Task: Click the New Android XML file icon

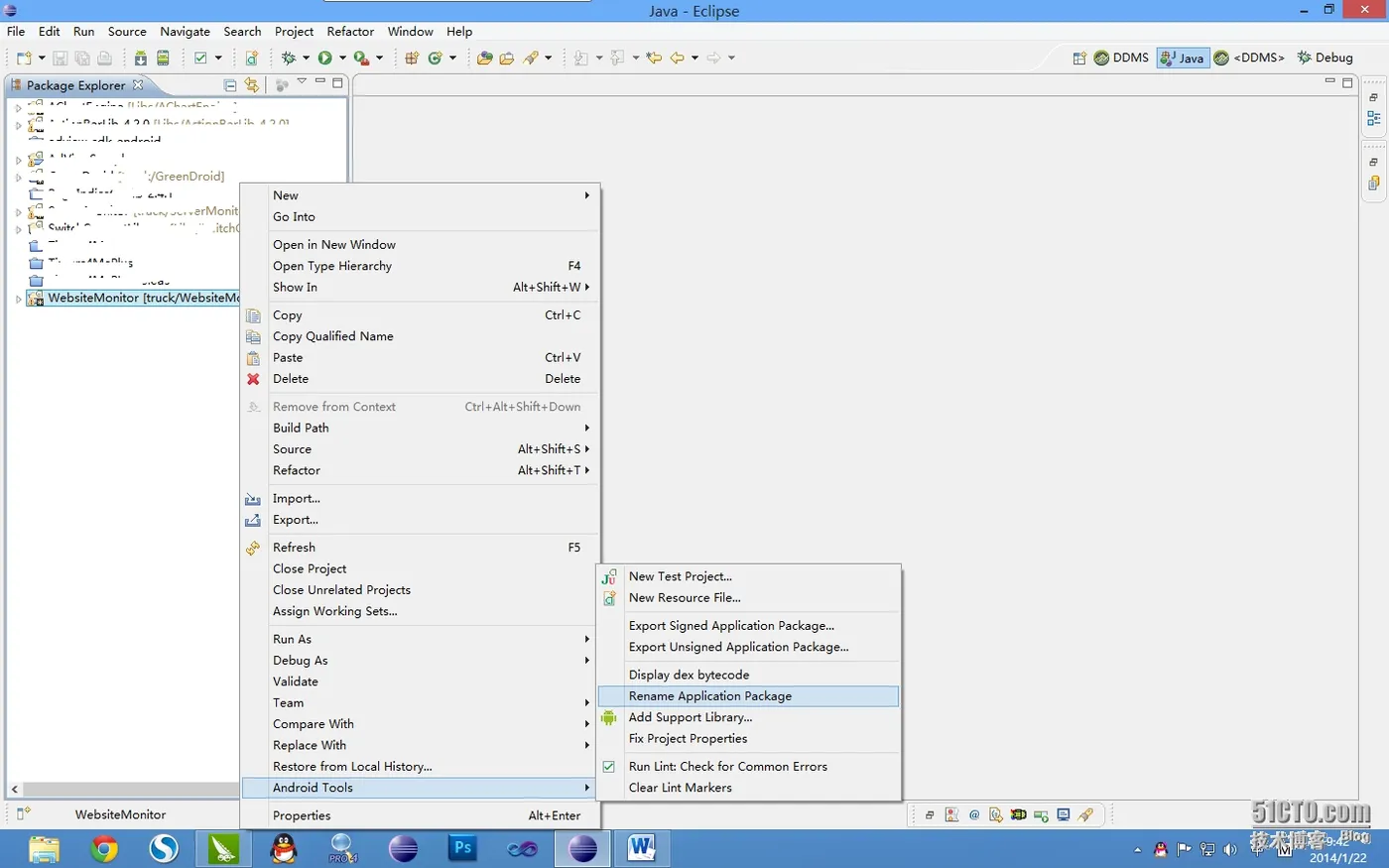Action: pyautogui.click(x=252, y=59)
